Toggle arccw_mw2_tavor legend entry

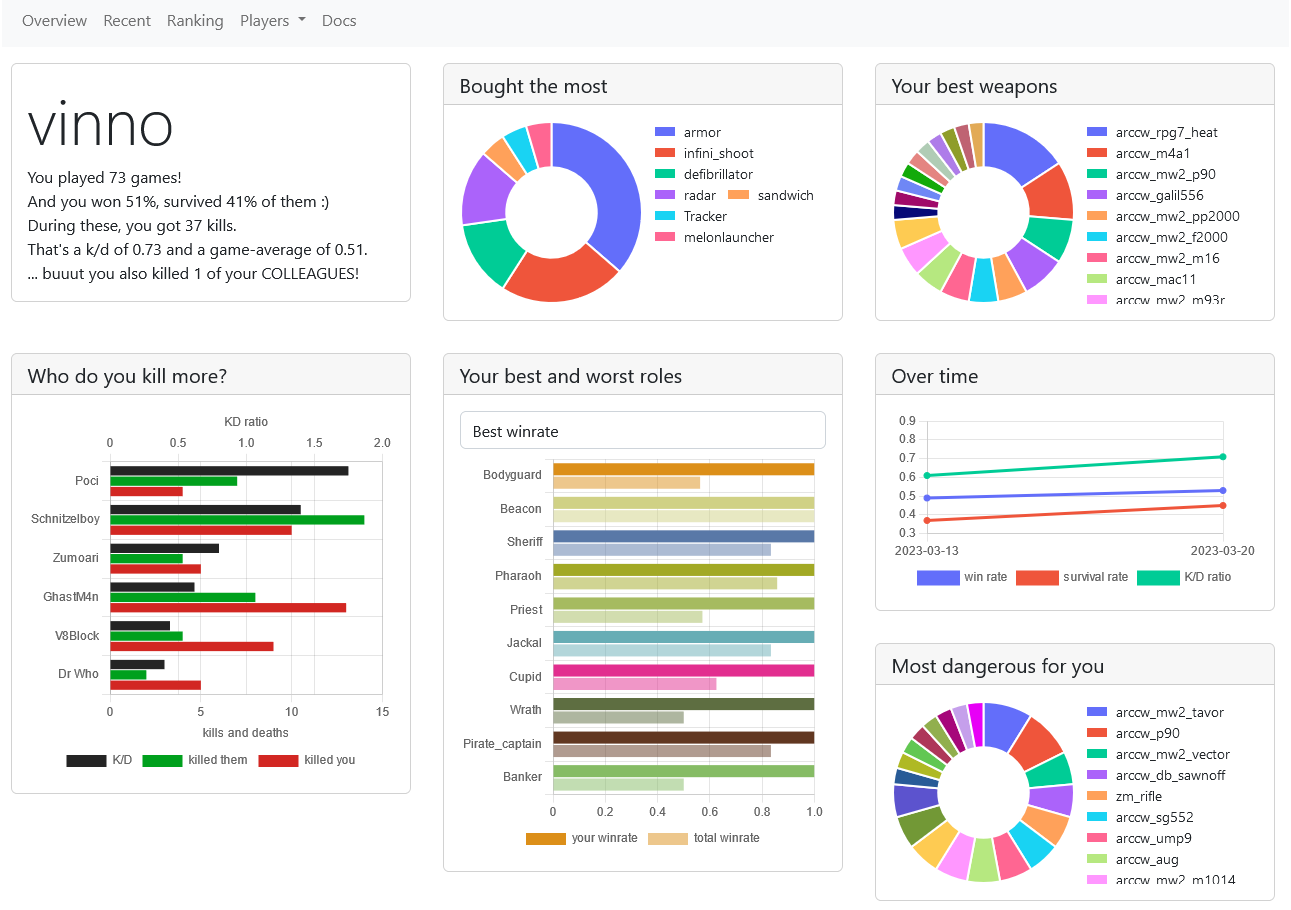tap(1155, 713)
